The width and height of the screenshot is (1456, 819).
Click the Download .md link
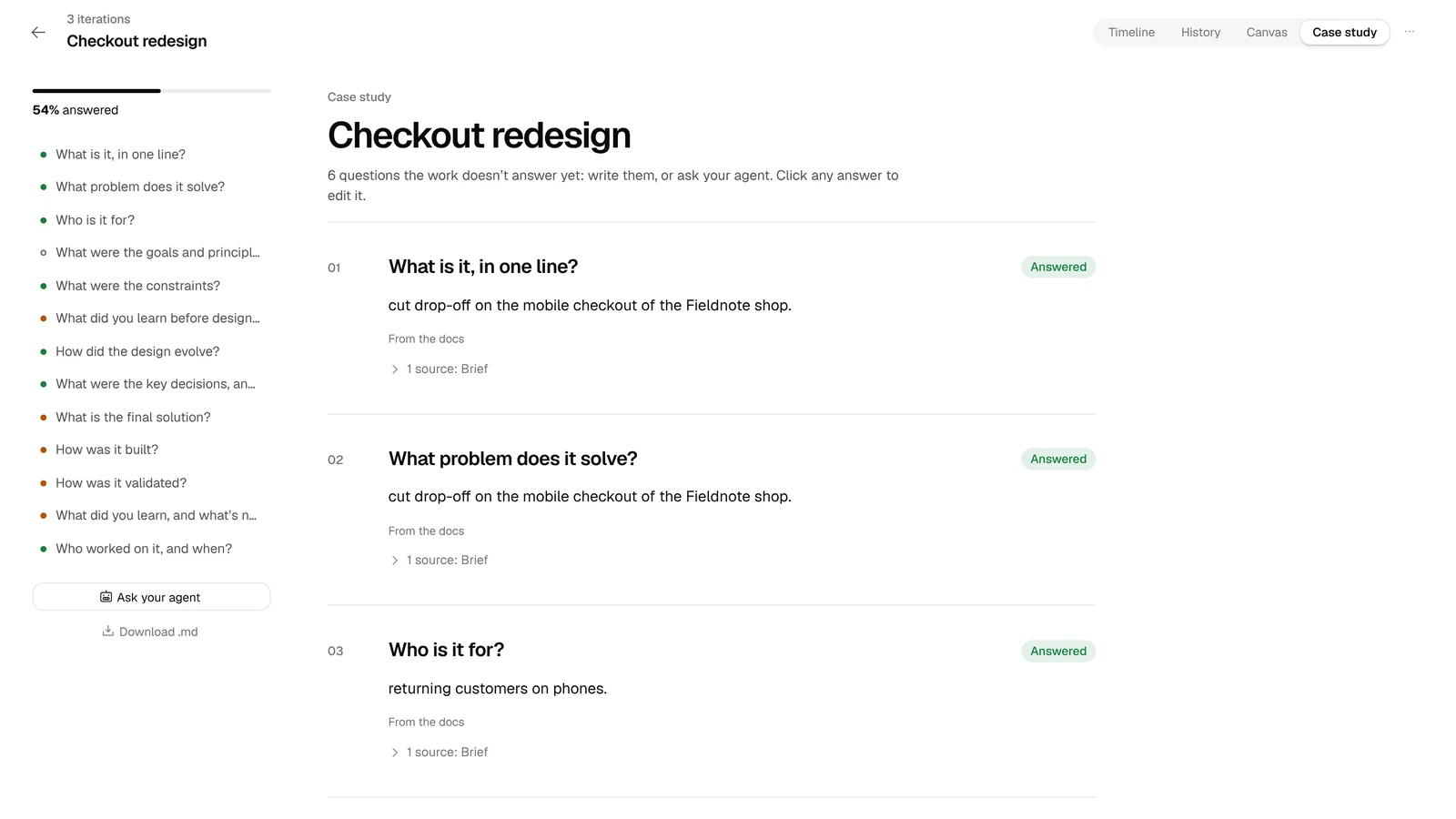point(150,632)
